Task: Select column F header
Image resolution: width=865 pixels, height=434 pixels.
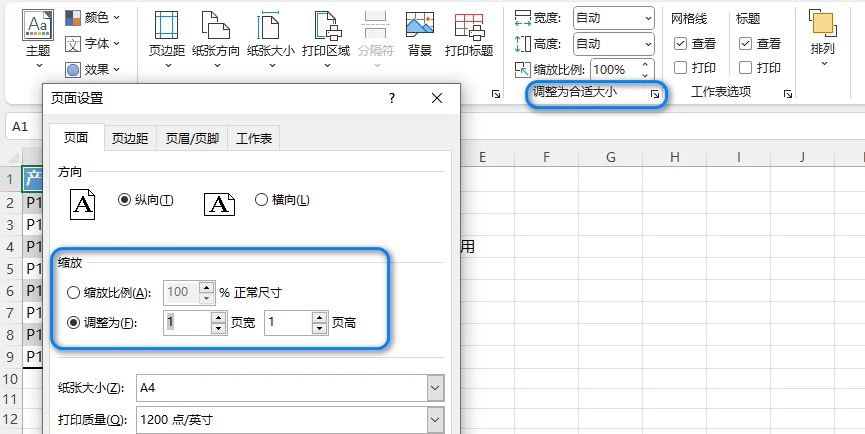Action: pos(547,158)
